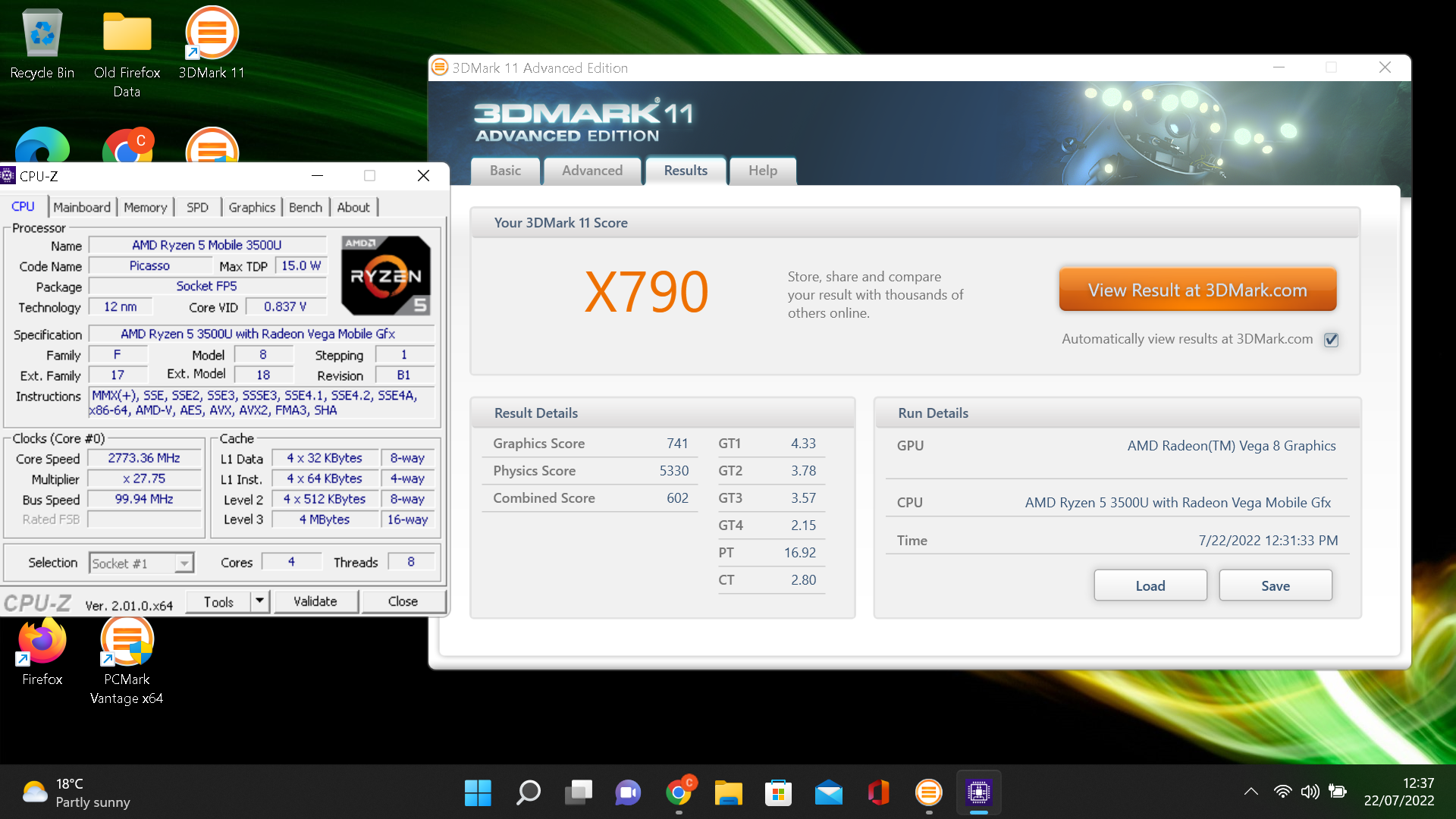Screen dimensions: 1456x819
Task: Select the Results tab in 3DMark
Action: coord(686,171)
